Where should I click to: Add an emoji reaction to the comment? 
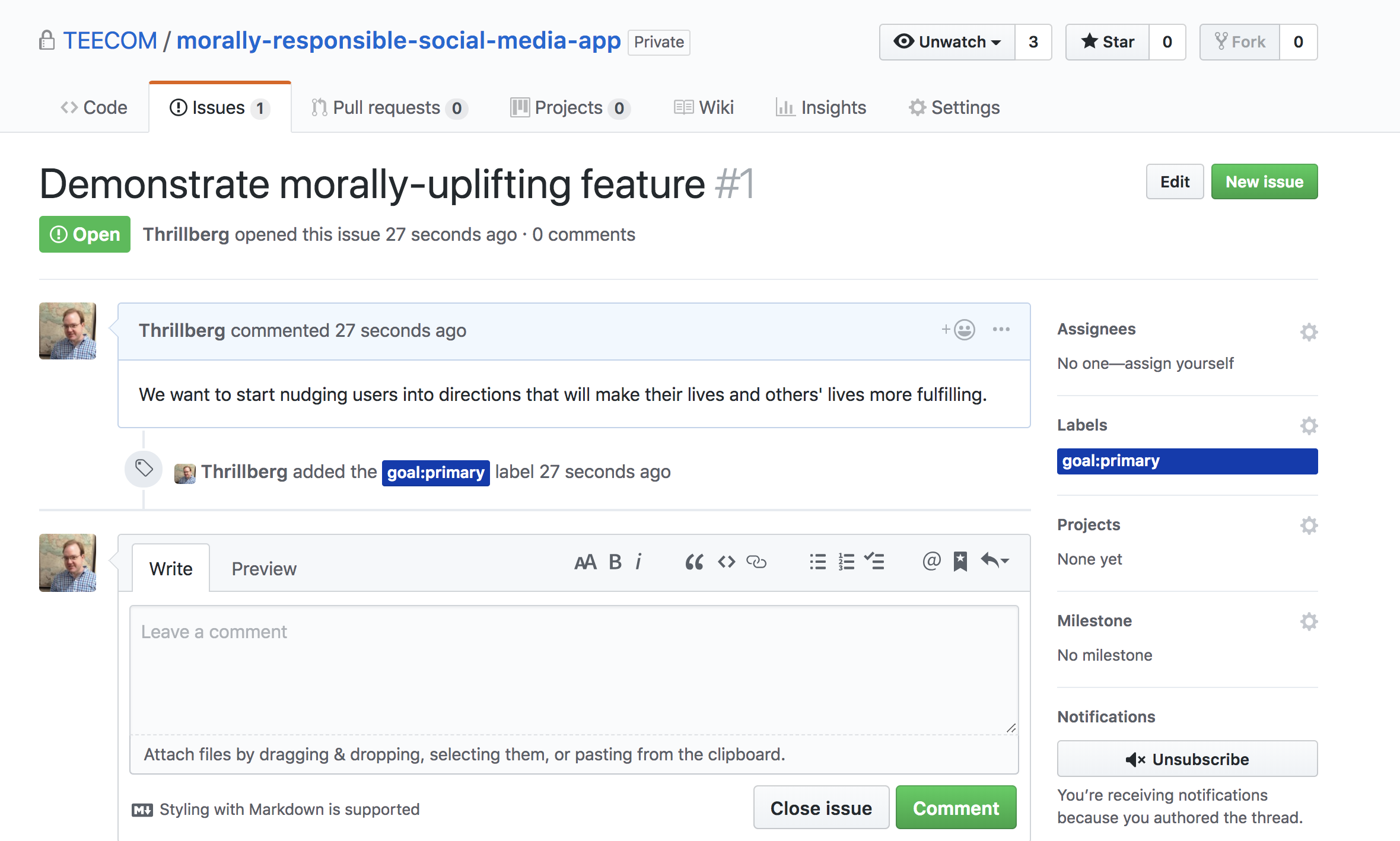tap(958, 329)
